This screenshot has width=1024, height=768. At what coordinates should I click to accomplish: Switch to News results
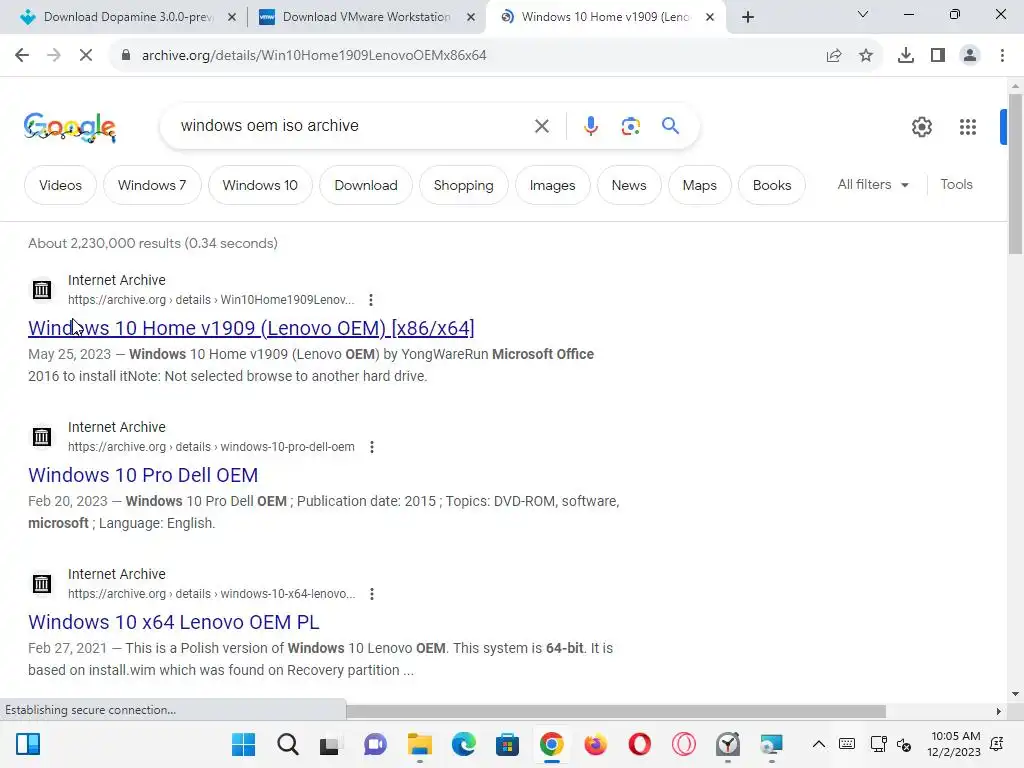(x=629, y=185)
